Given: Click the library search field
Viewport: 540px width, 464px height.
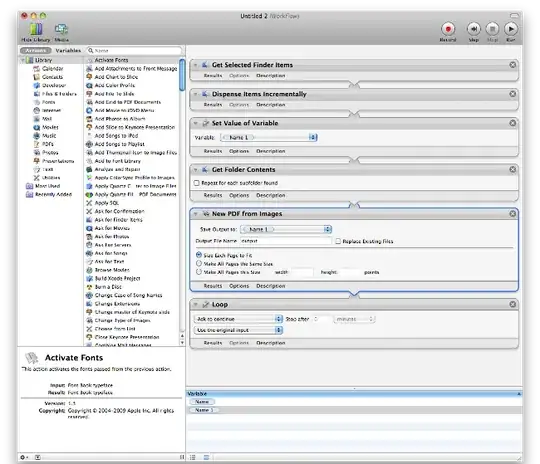Looking at the screenshot, I should 134,50.
